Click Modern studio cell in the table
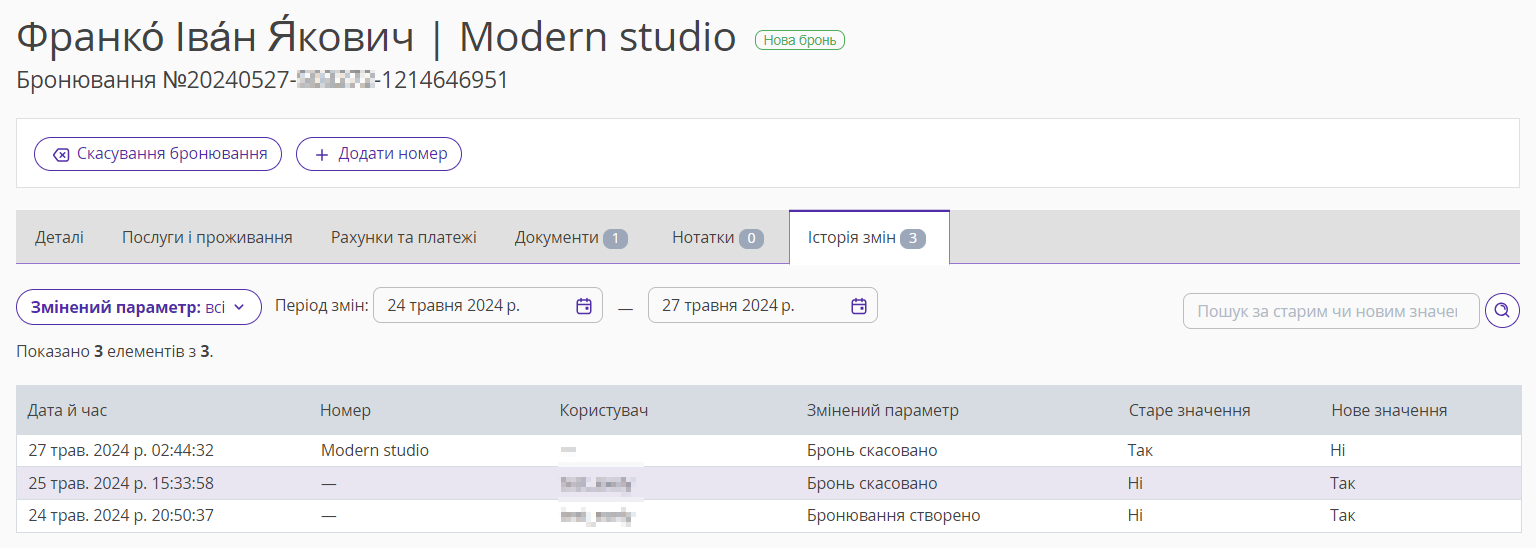 point(375,450)
